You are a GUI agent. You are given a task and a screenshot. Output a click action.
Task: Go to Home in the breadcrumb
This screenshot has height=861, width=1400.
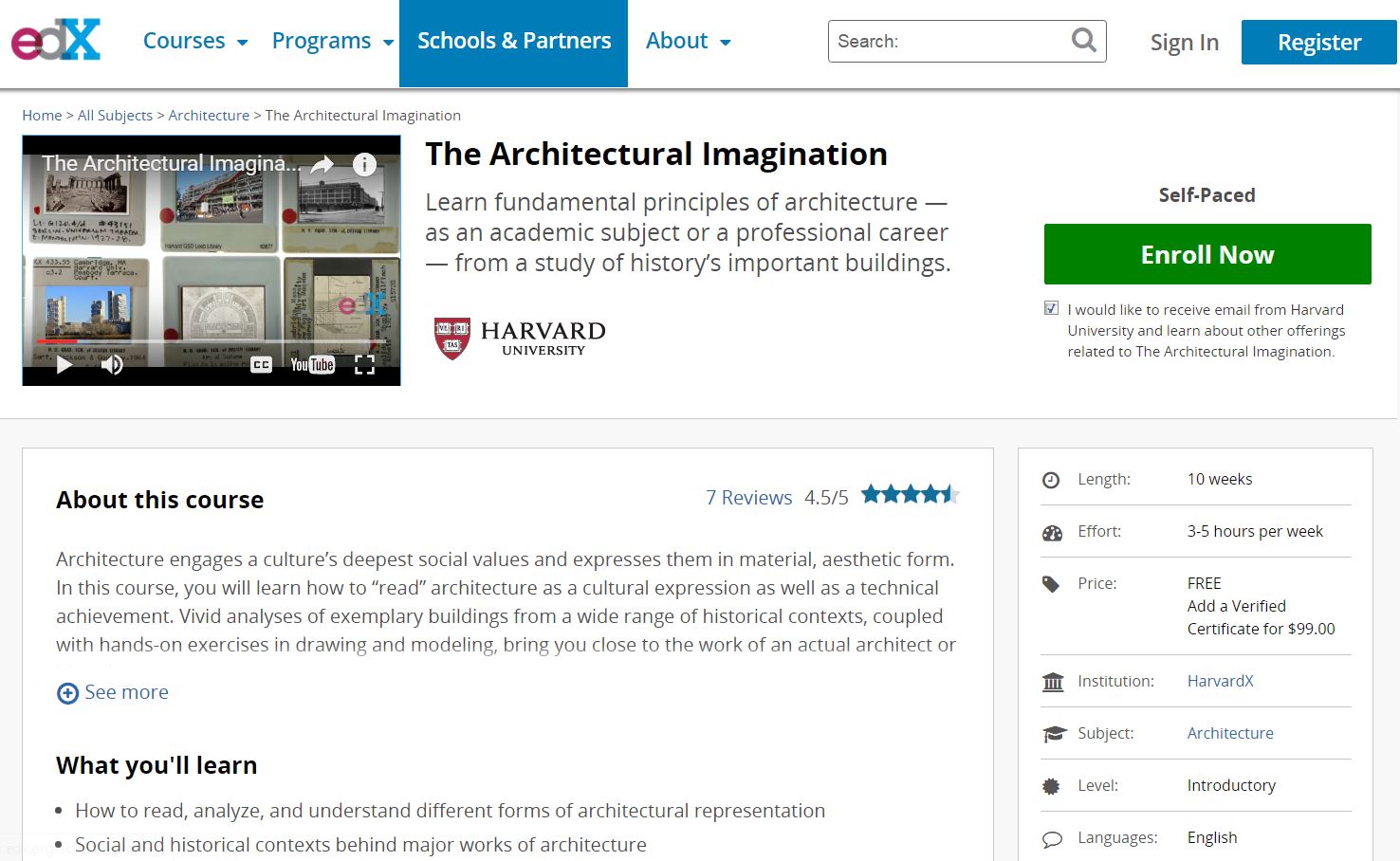[42, 115]
